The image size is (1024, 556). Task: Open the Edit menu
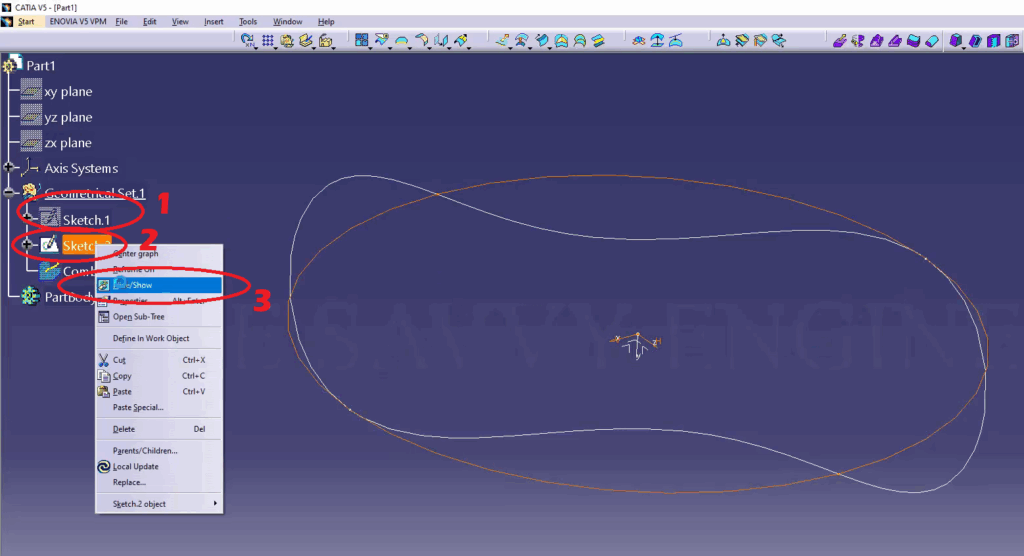[x=150, y=22]
